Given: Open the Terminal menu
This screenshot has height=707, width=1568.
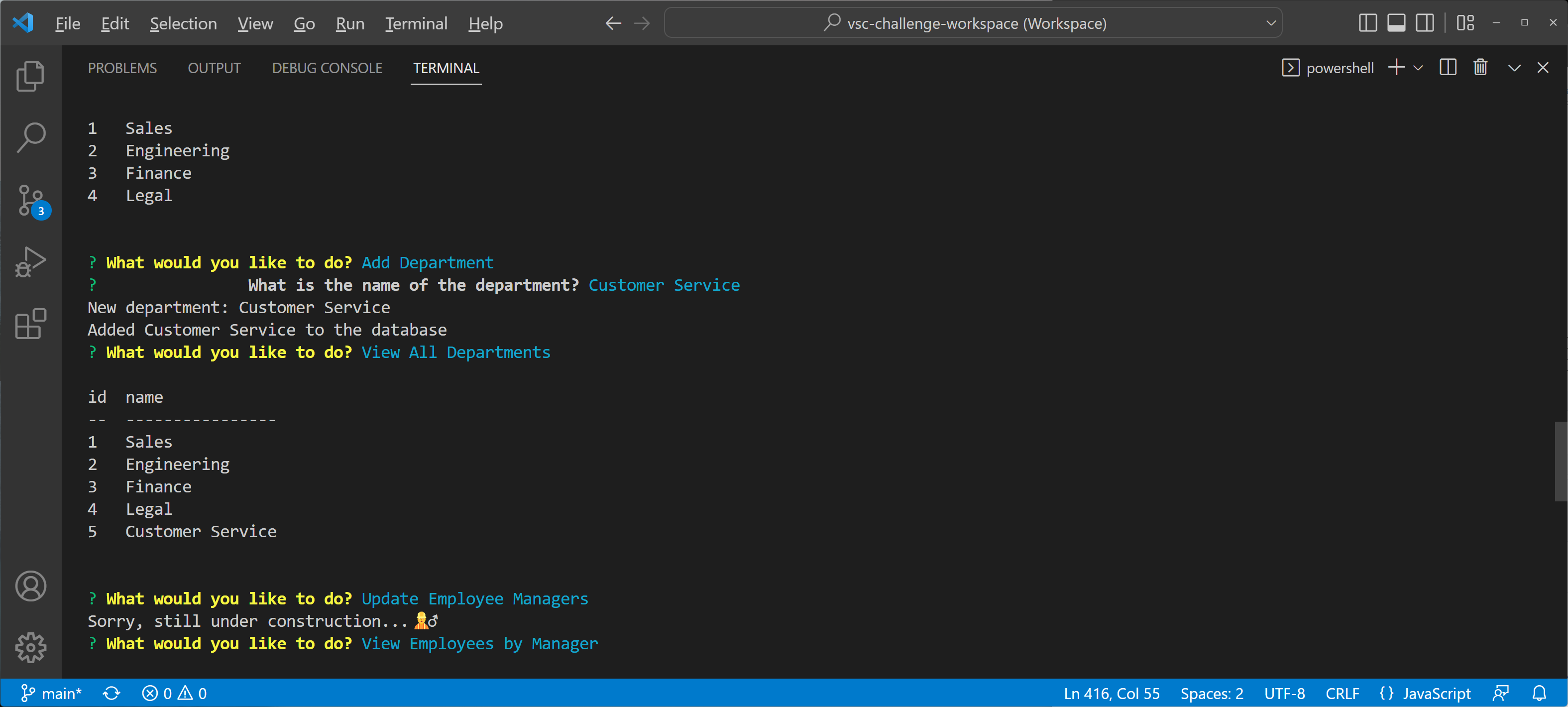Looking at the screenshot, I should point(416,23).
